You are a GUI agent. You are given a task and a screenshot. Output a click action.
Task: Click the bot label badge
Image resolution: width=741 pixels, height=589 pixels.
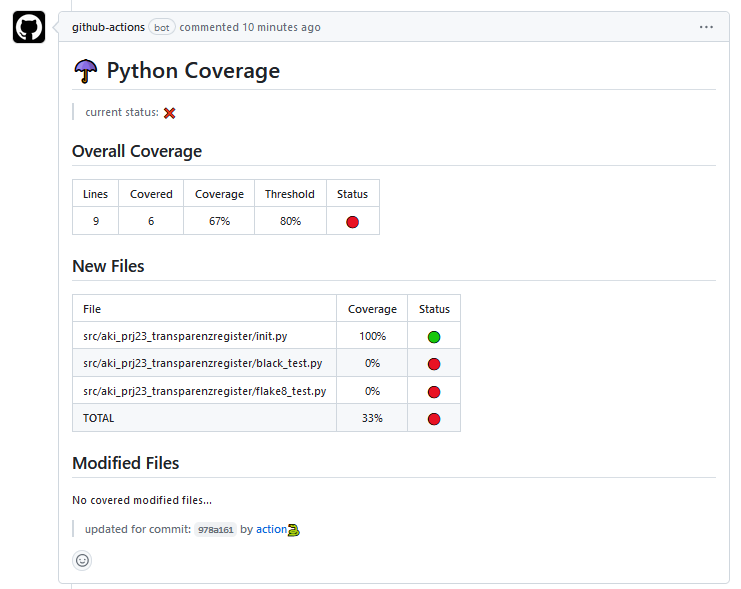click(162, 27)
